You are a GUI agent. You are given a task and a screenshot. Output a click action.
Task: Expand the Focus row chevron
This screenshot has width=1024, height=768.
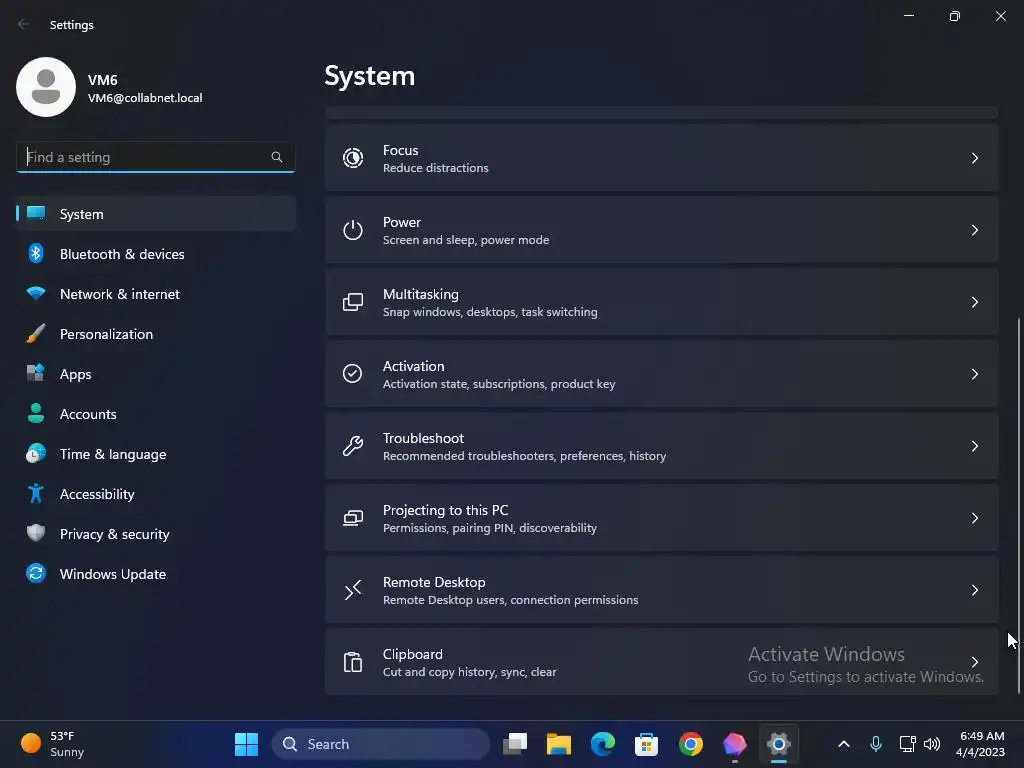click(x=974, y=158)
